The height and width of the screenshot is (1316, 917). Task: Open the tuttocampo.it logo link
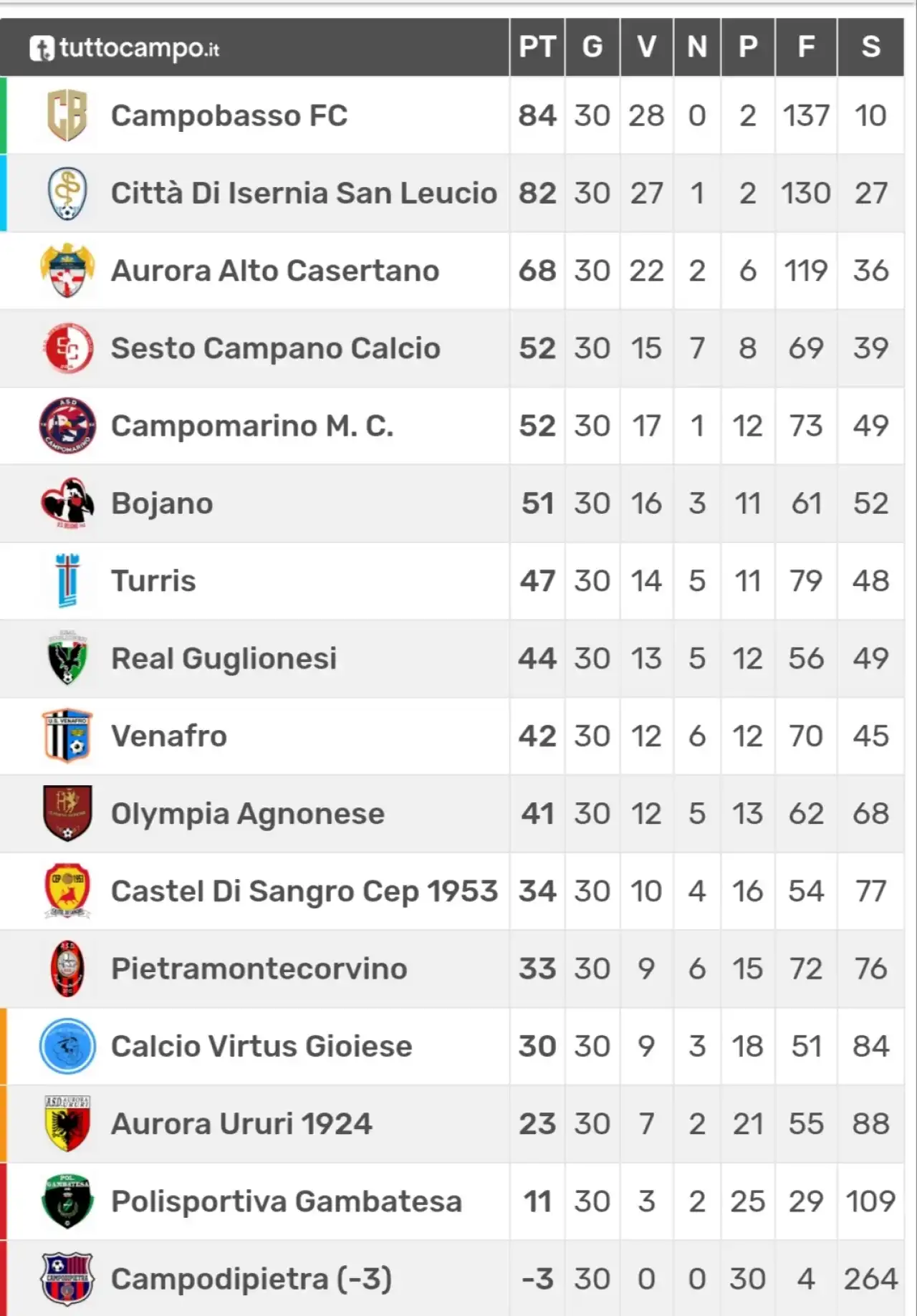coord(125,48)
